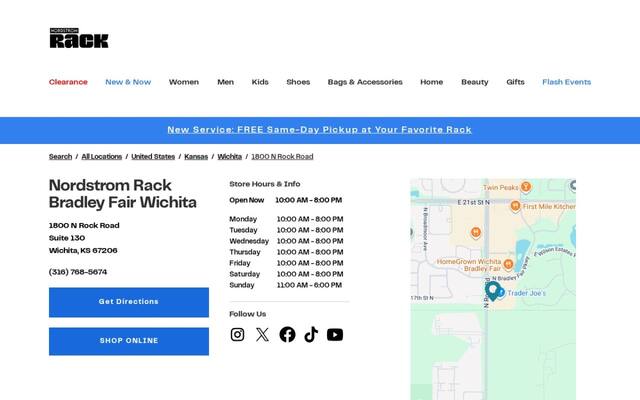The height and width of the screenshot is (400, 640).
Task: Open the YouTube social icon
Action: tap(335, 335)
